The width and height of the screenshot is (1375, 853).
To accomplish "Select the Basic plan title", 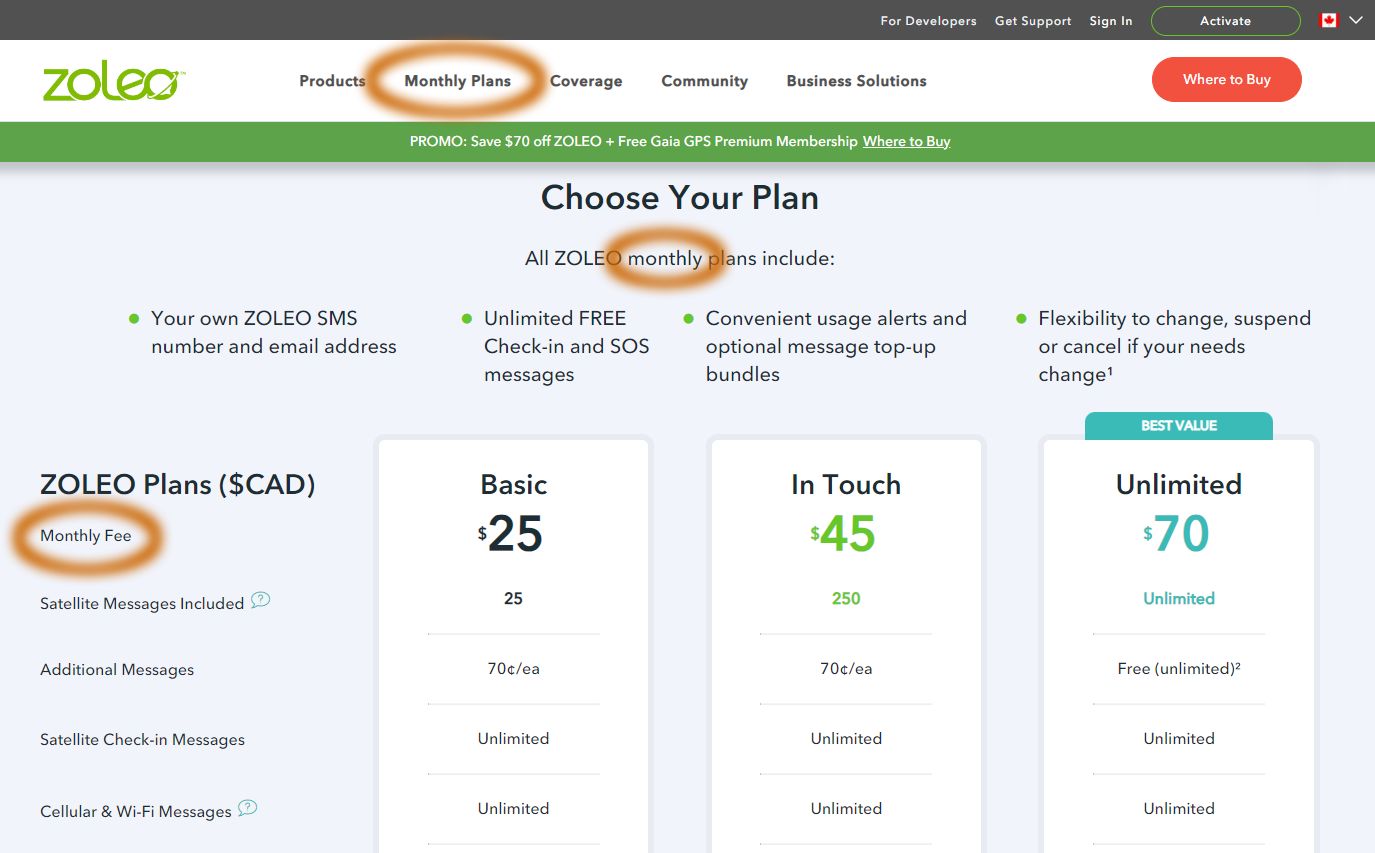I will (x=514, y=485).
